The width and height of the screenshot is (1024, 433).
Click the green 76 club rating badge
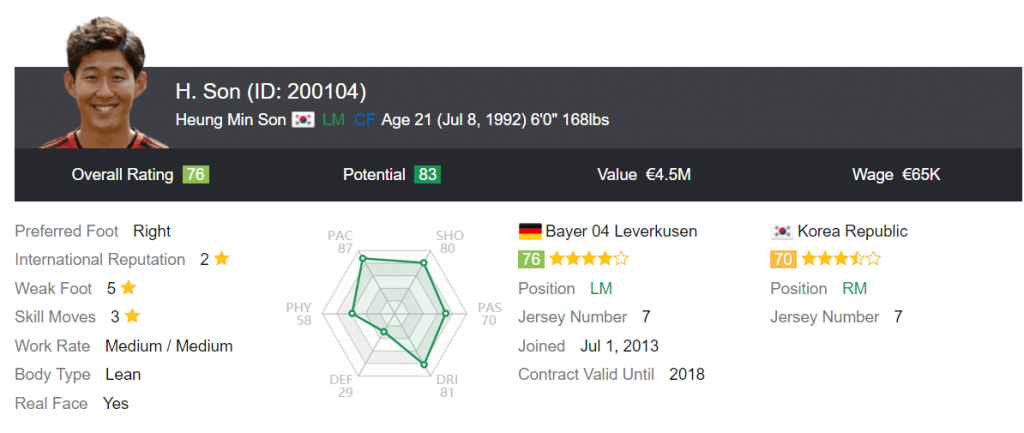click(530, 260)
